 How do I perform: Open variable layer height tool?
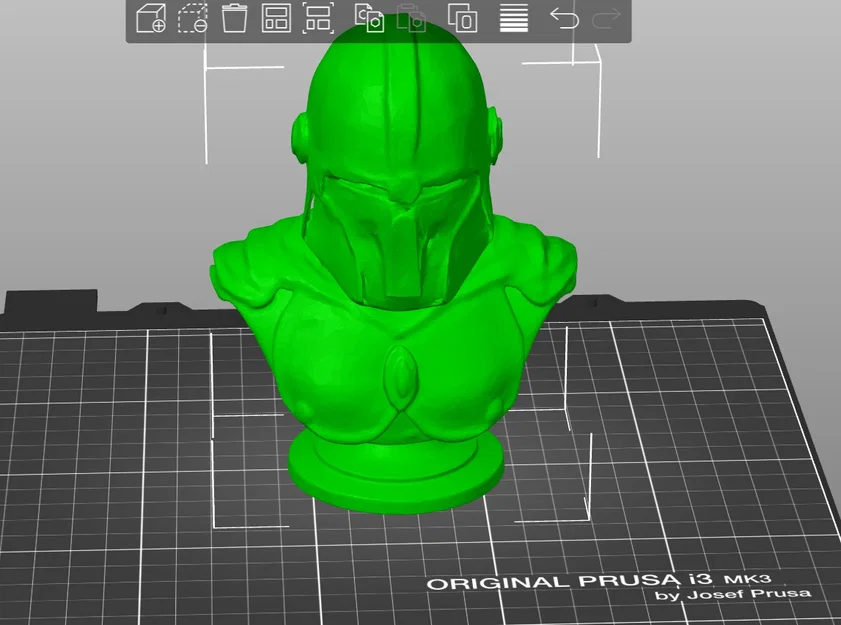(x=514, y=18)
